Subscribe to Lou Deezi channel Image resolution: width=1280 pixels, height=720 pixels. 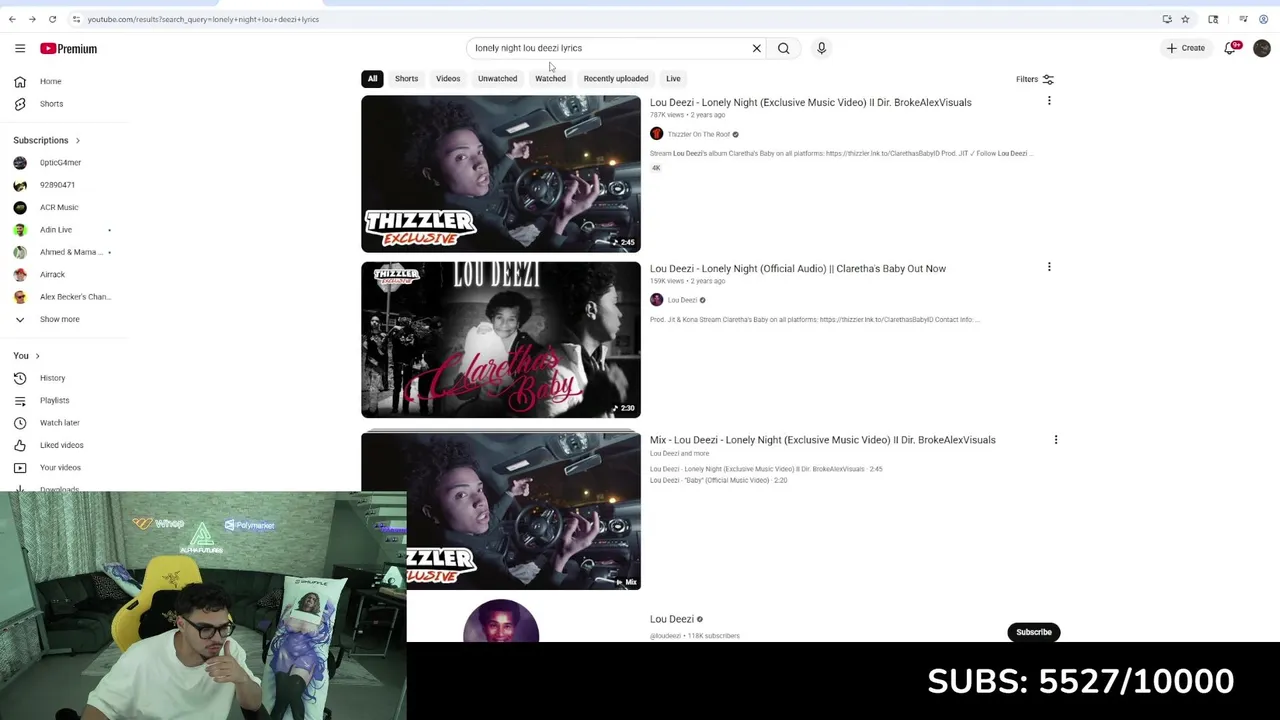coord(1034,632)
